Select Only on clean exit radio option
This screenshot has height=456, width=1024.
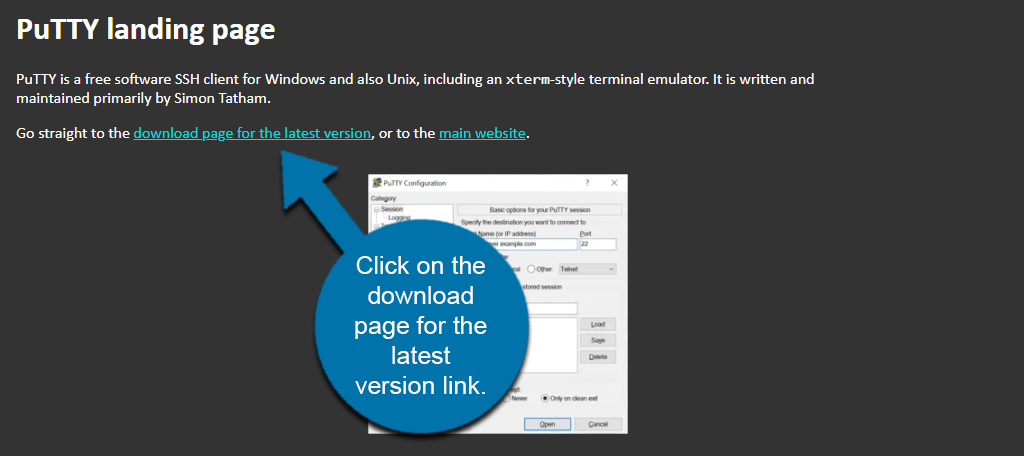click(545, 397)
